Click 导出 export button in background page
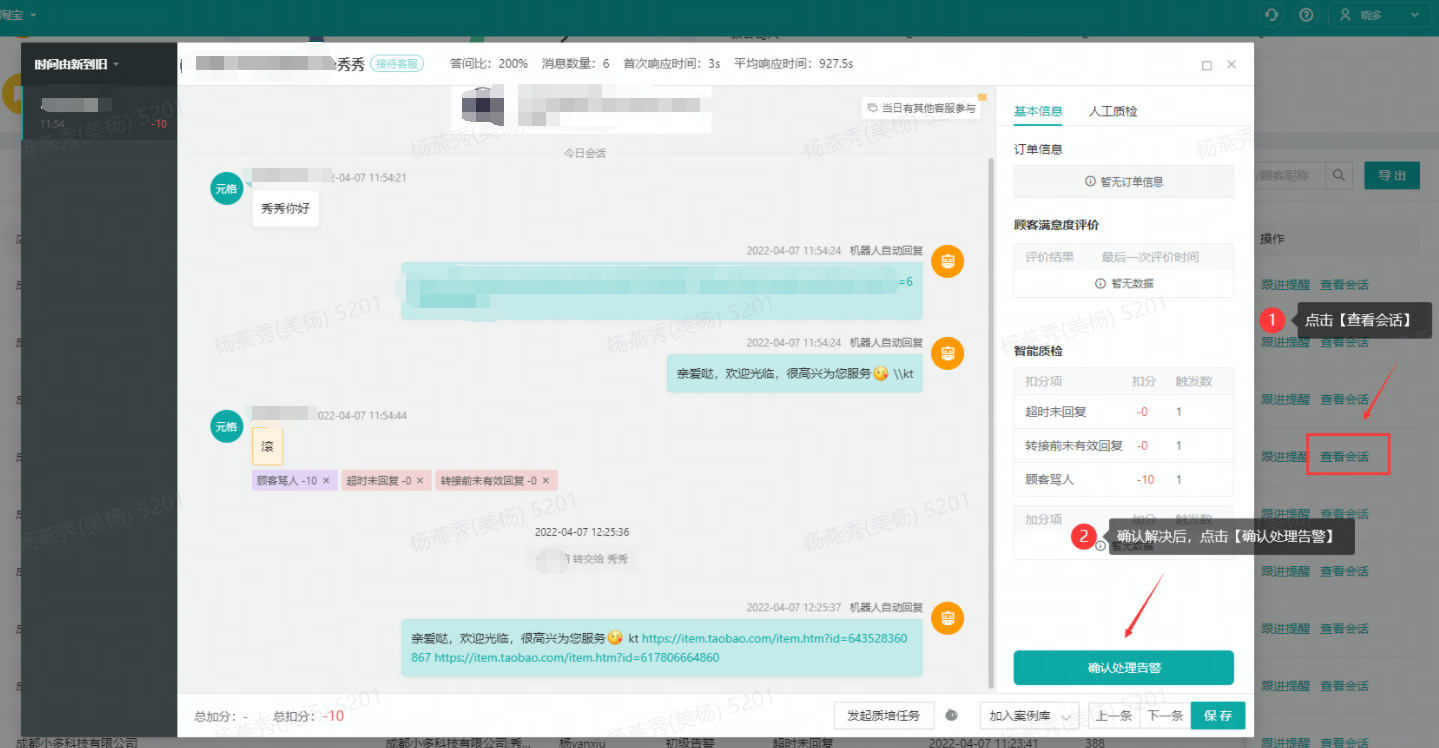The height and width of the screenshot is (748, 1439). coord(1392,175)
